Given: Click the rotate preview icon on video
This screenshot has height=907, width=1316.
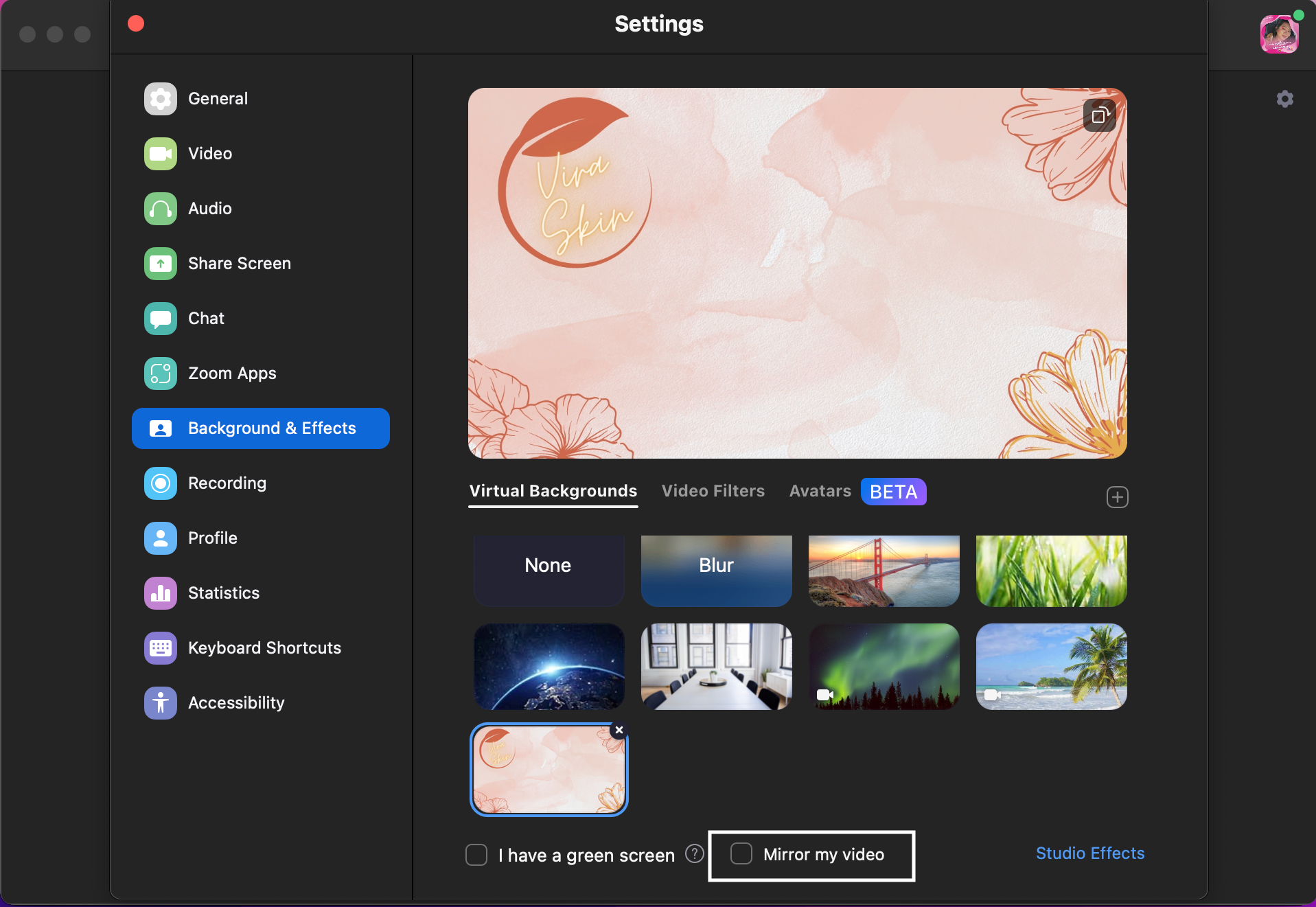Looking at the screenshot, I should point(1099,115).
